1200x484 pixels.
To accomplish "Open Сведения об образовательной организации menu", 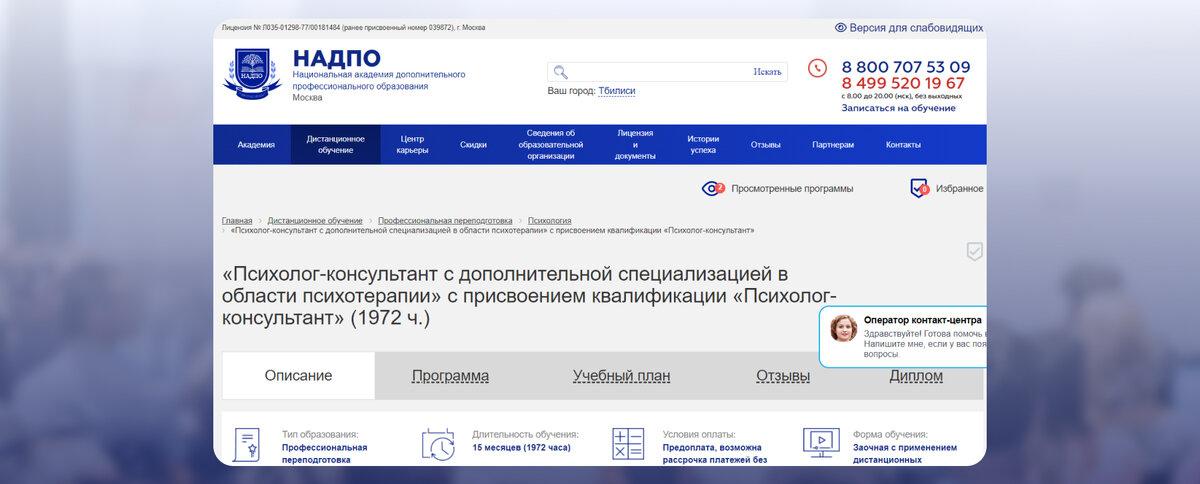I will click(x=550, y=145).
